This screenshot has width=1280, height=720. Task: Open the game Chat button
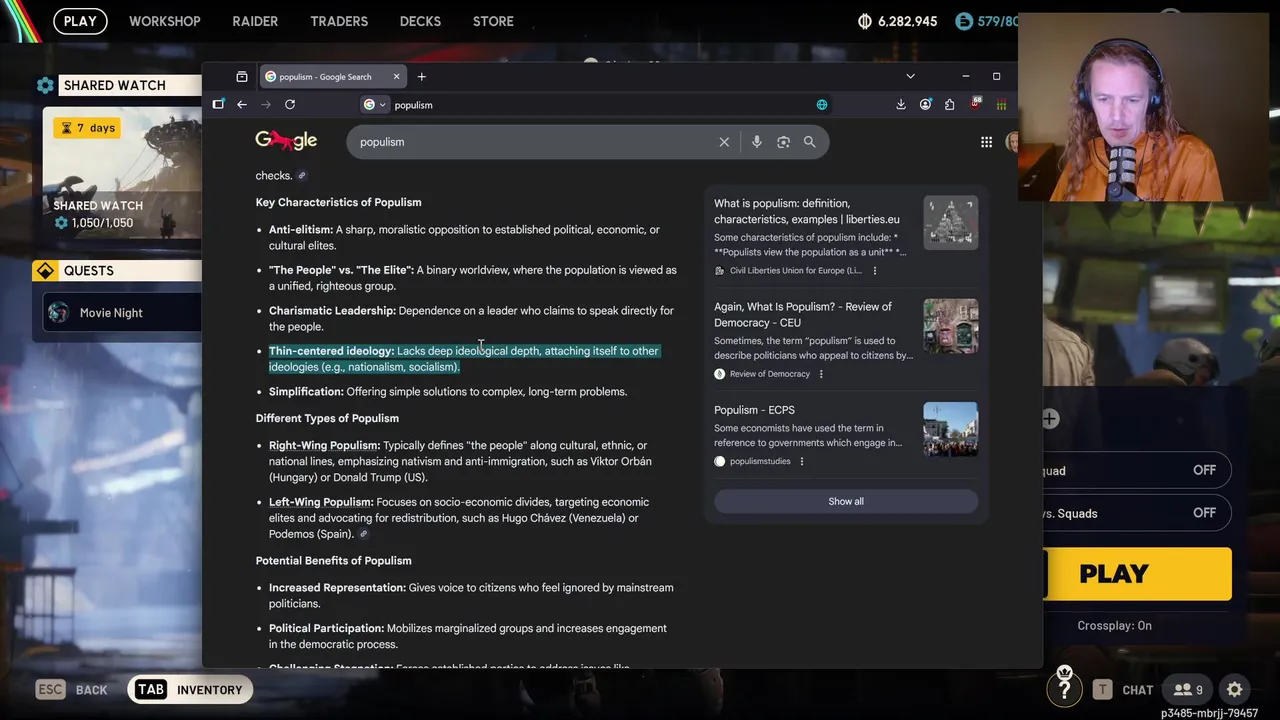pos(1123,689)
